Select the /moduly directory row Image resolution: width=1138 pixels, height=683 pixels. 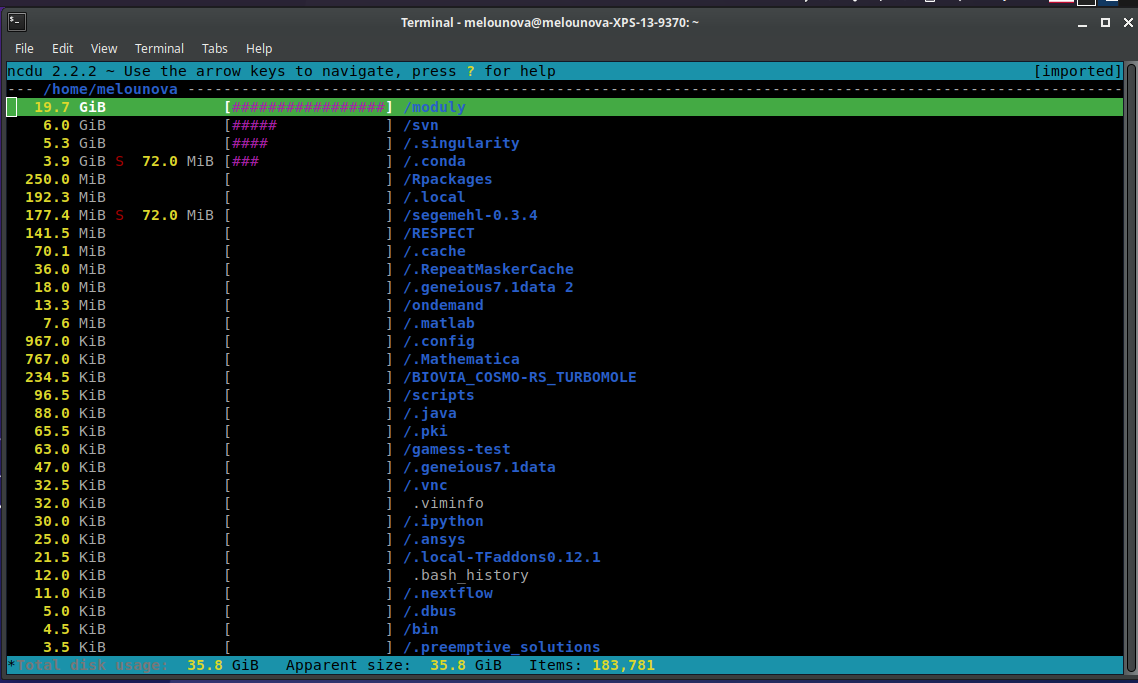click(x=435, y=107)
